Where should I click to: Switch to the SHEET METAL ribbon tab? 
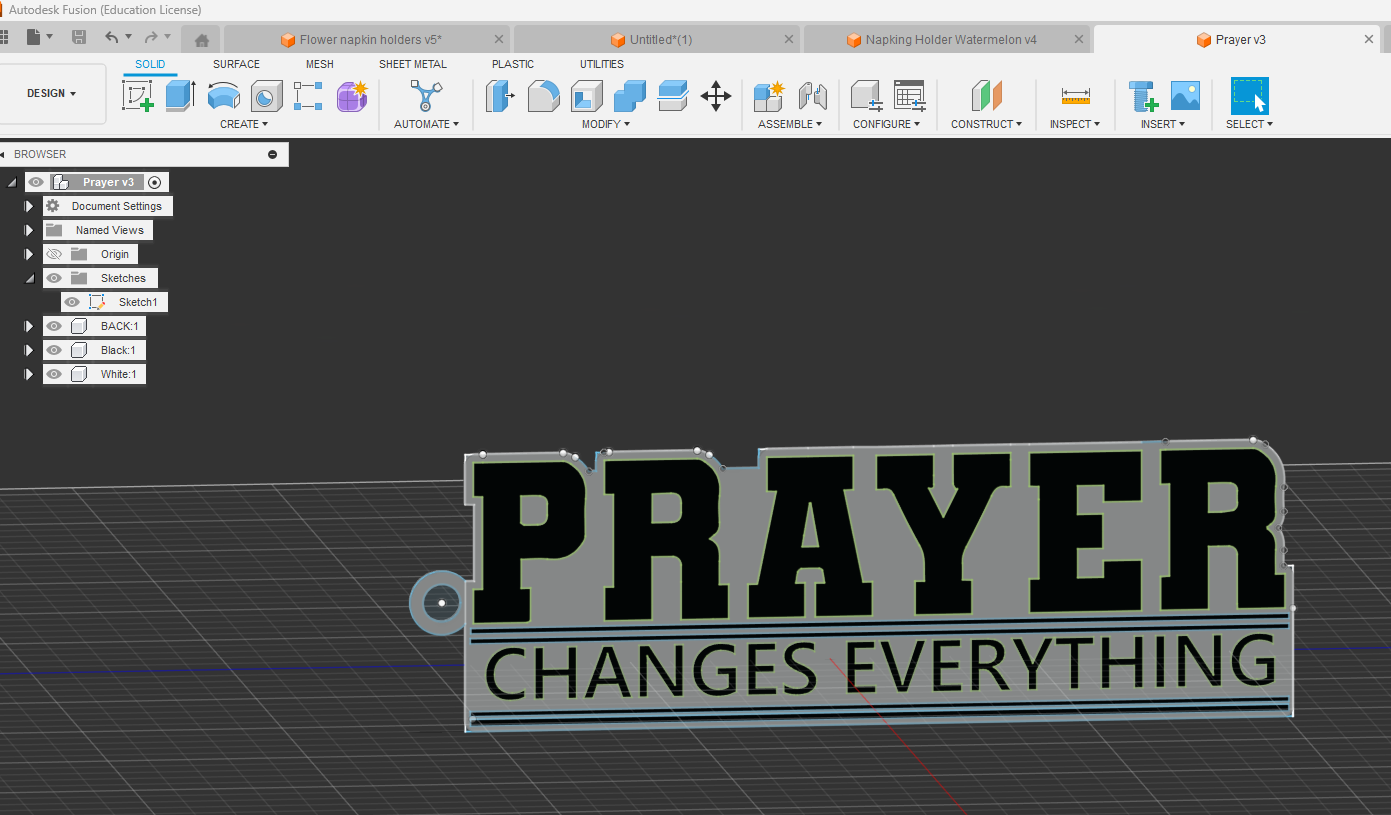413,64
